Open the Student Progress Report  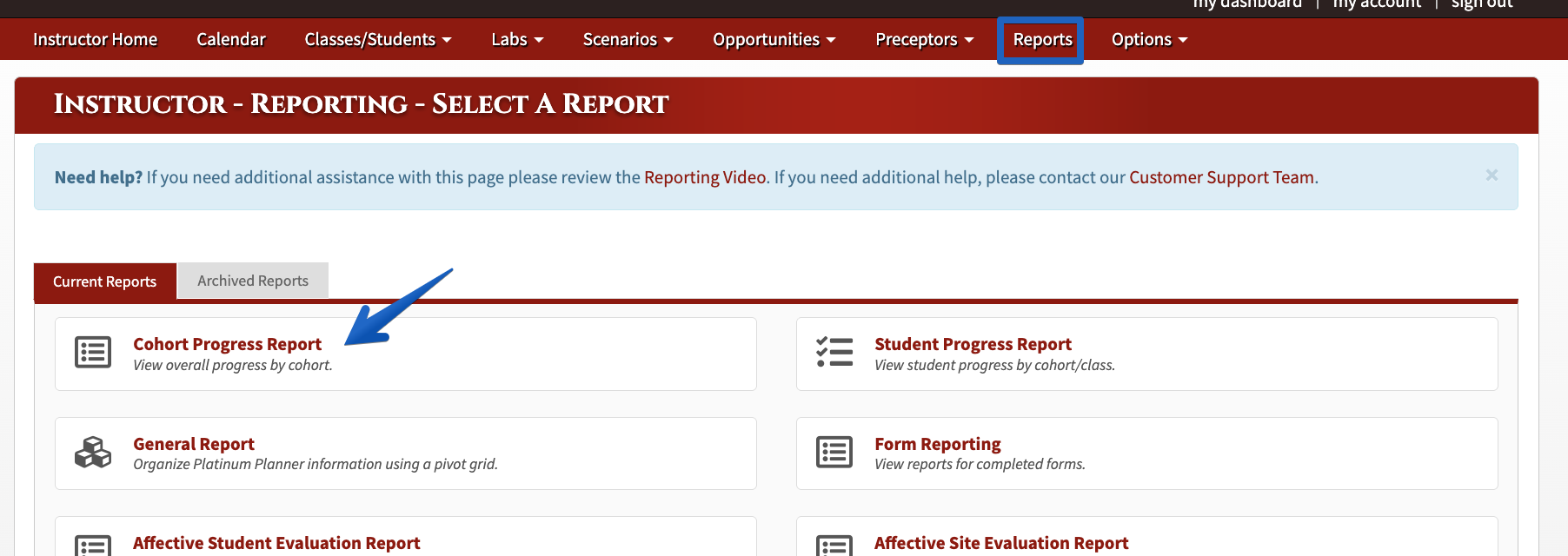pyautogui.click(x=973, y=344)
